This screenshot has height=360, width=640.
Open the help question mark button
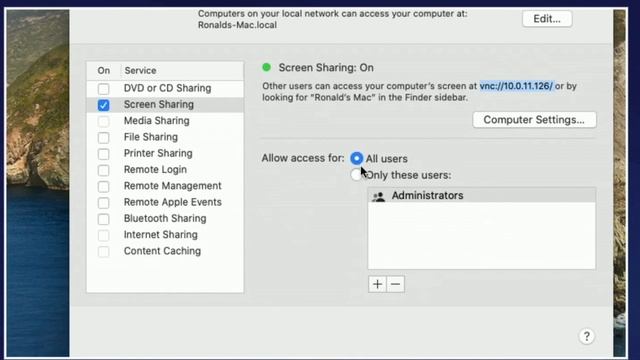(x=587, y=336)
